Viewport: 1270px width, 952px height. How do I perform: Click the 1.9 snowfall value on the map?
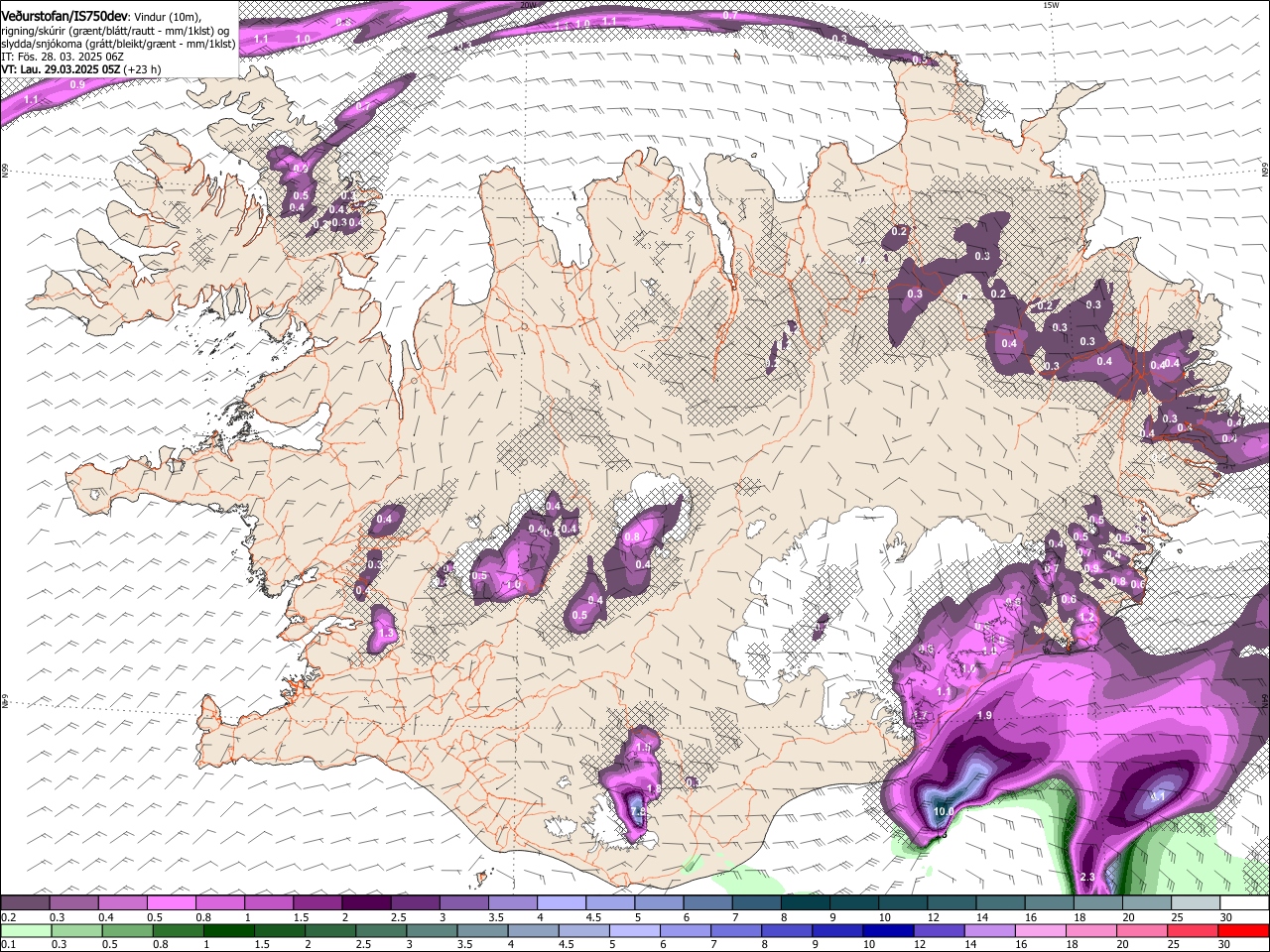pos(985,715)
